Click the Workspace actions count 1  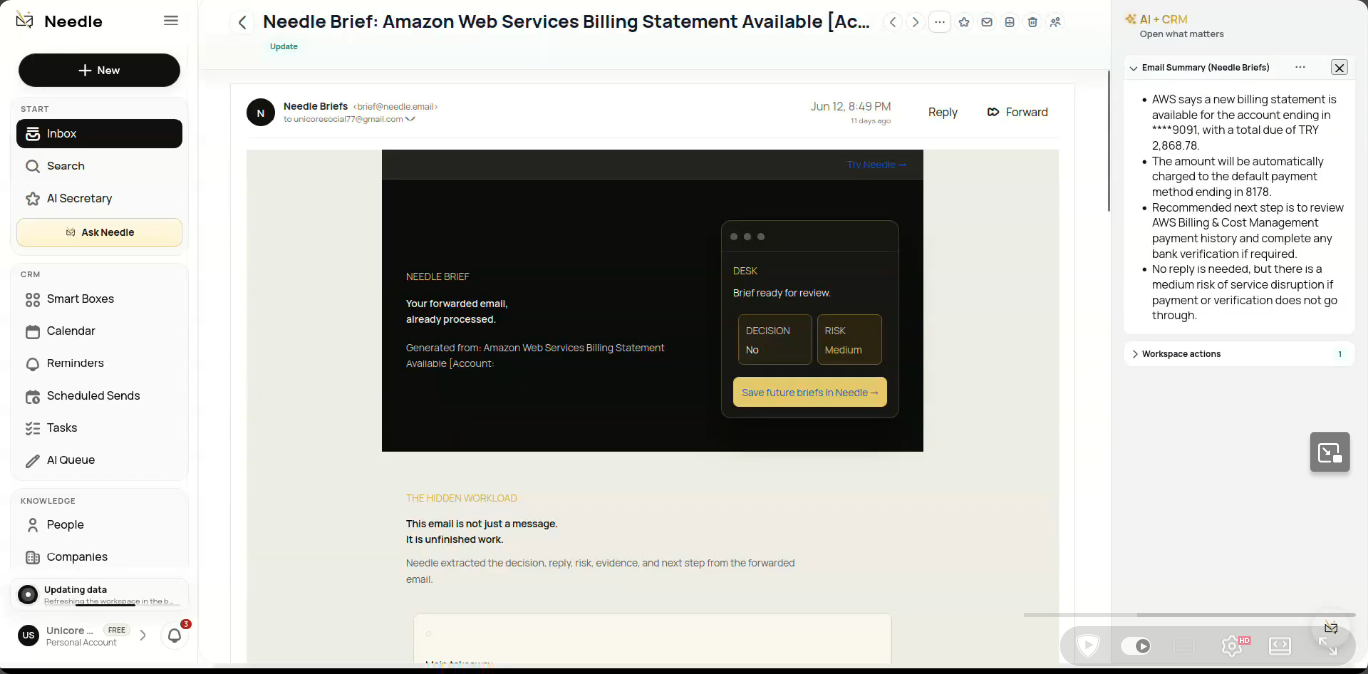coord(1340,354)
